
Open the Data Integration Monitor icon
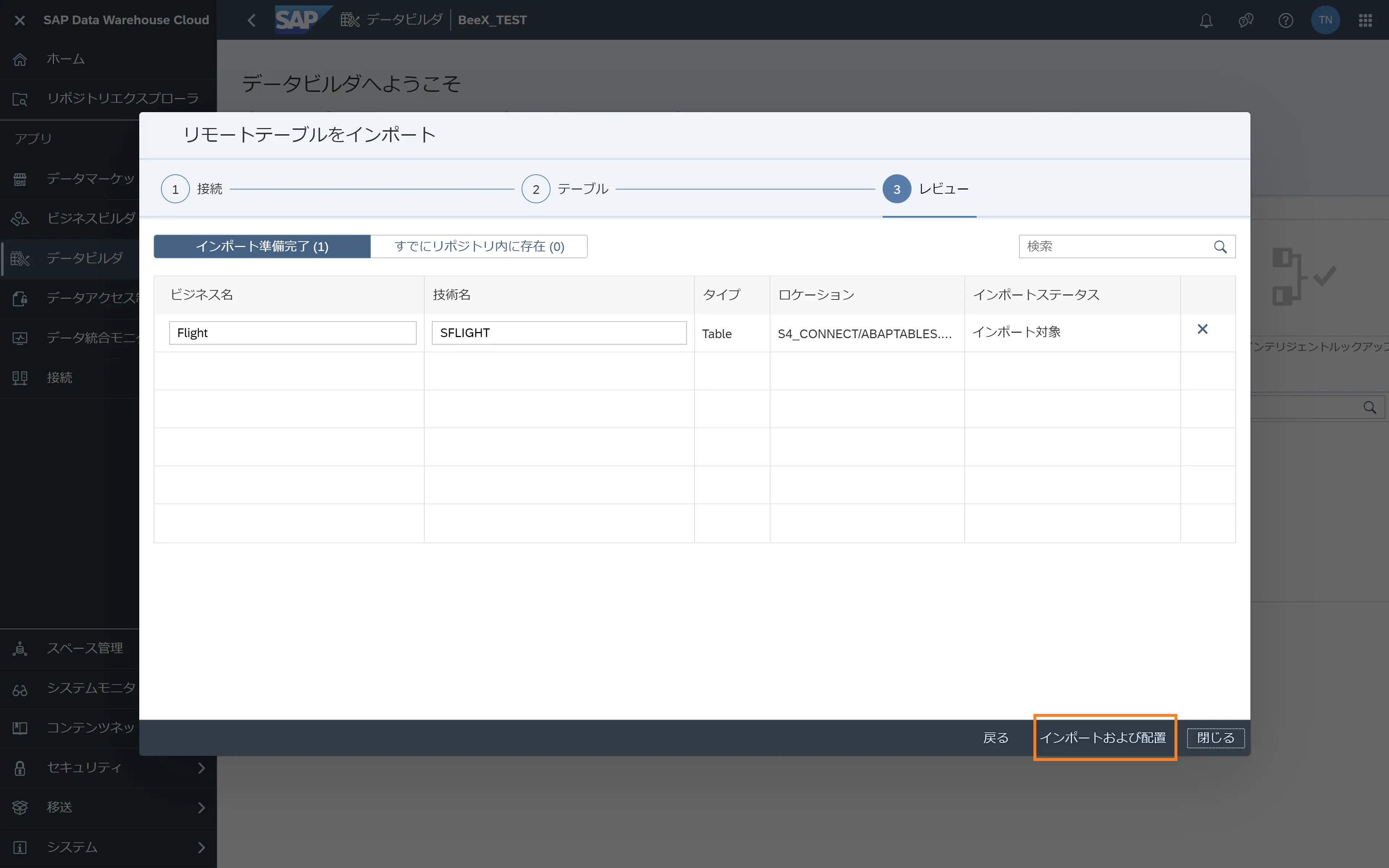coord(20,338)
